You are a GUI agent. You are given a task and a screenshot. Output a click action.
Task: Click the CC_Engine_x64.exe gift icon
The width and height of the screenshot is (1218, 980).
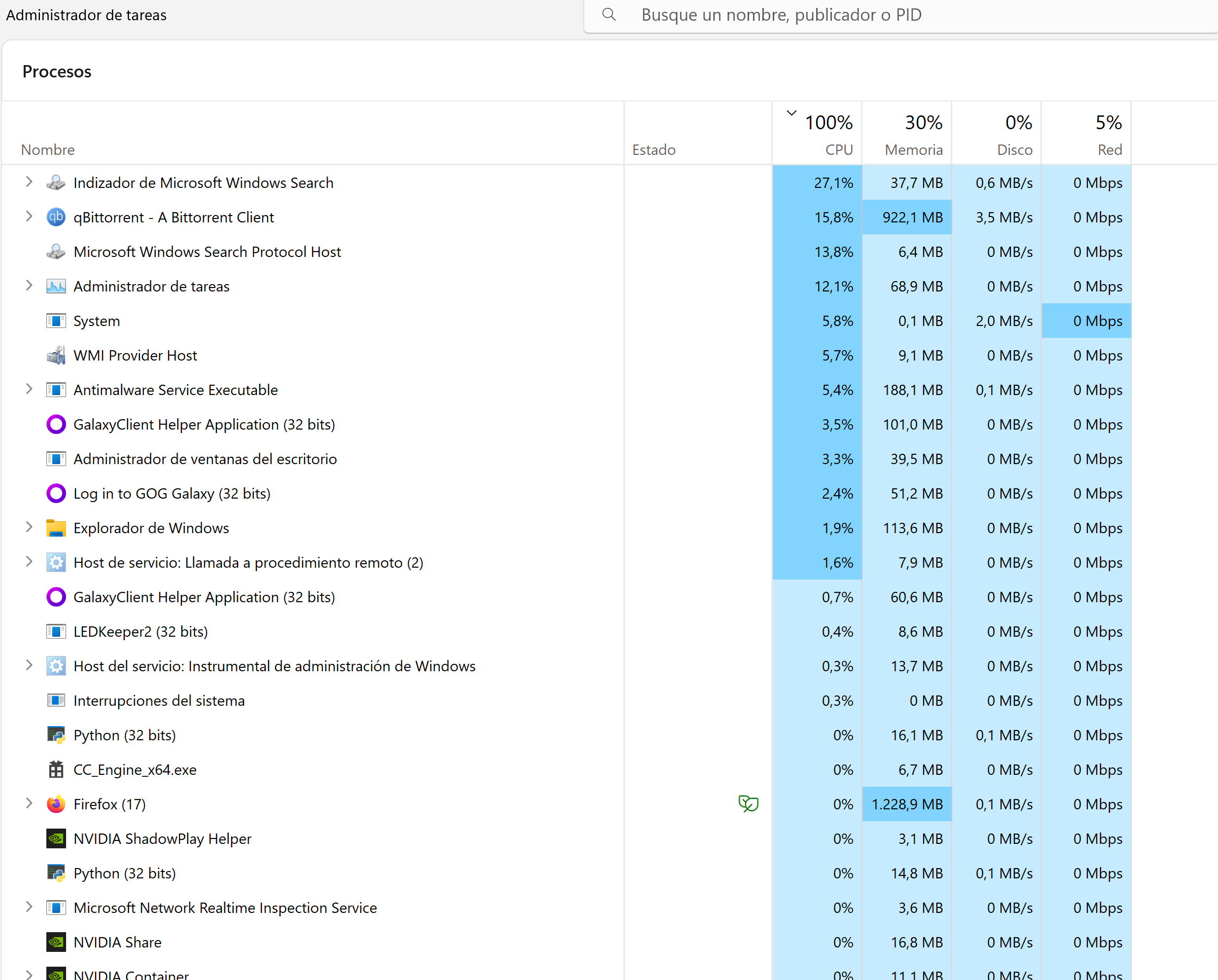point(56,769)
